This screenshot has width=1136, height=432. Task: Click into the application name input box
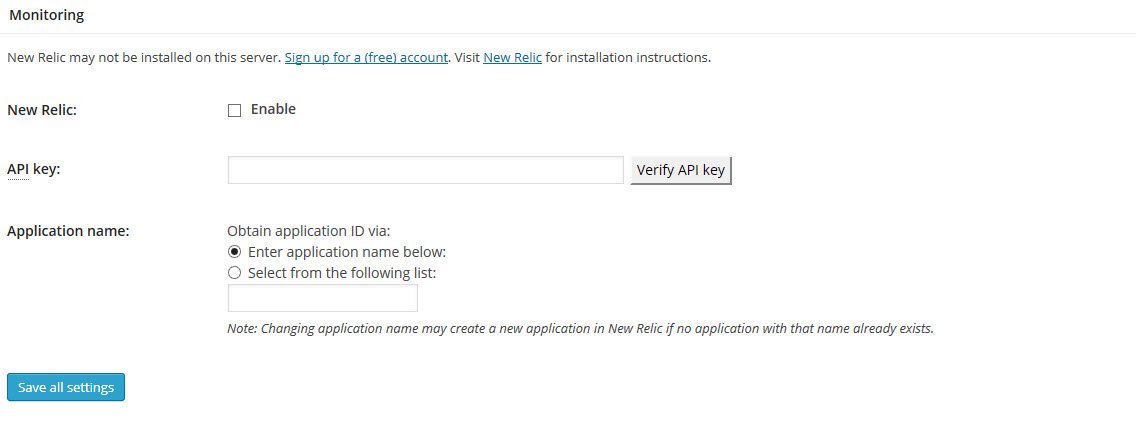click(x=322, y=298)
